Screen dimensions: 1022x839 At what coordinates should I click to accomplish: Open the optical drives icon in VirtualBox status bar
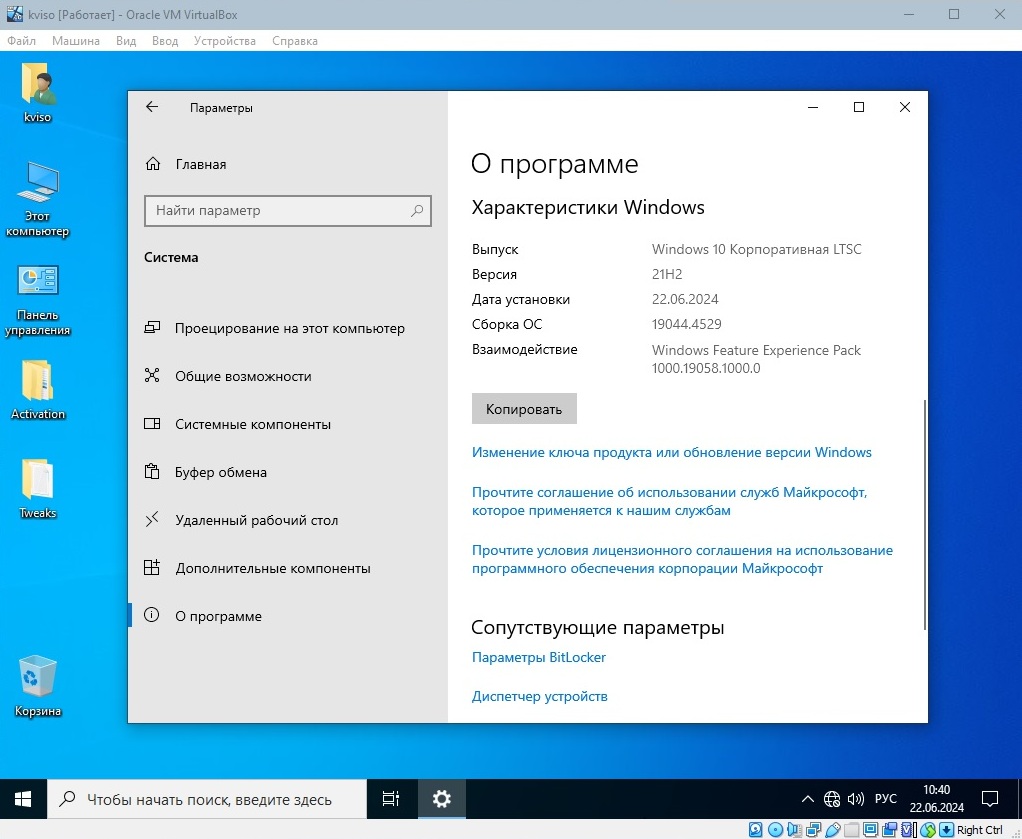click(x=774, y=830)
